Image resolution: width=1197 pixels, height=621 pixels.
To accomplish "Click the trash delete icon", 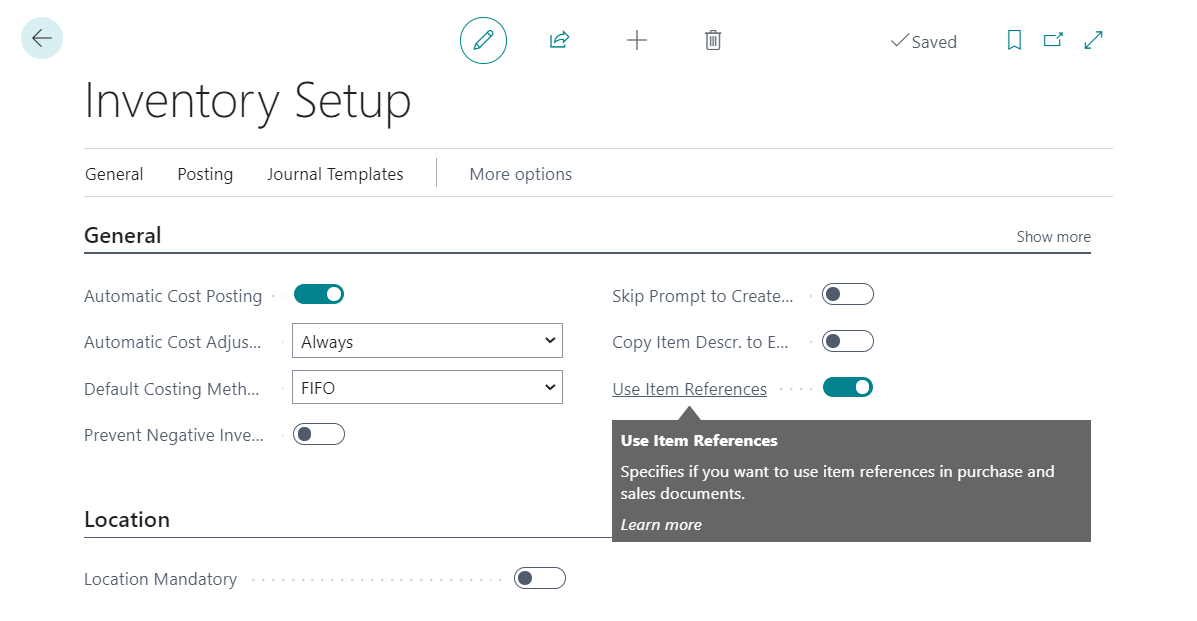I will [x=713, y=40].
